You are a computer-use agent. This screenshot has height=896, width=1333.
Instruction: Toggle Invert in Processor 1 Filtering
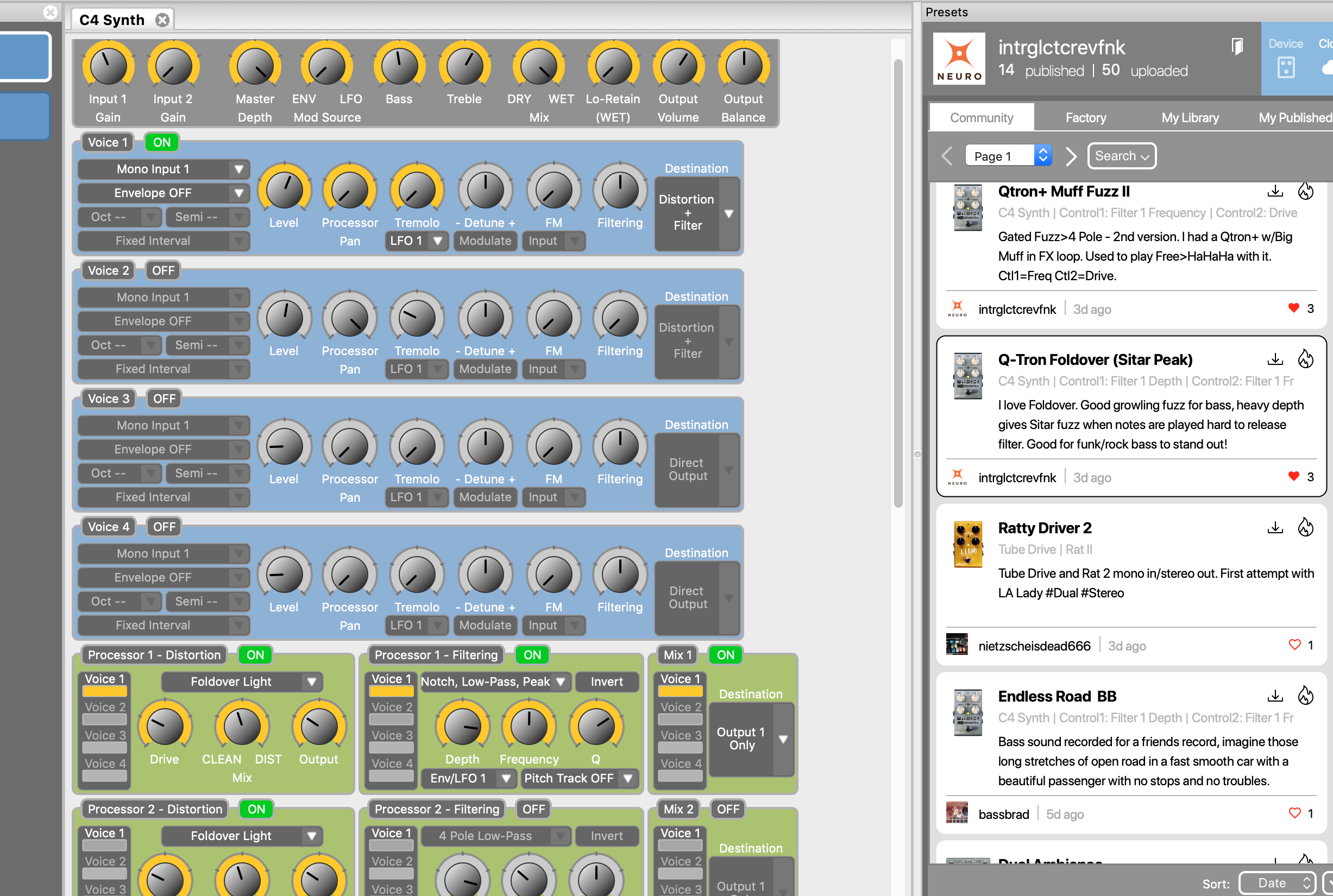tap(607, 682)
